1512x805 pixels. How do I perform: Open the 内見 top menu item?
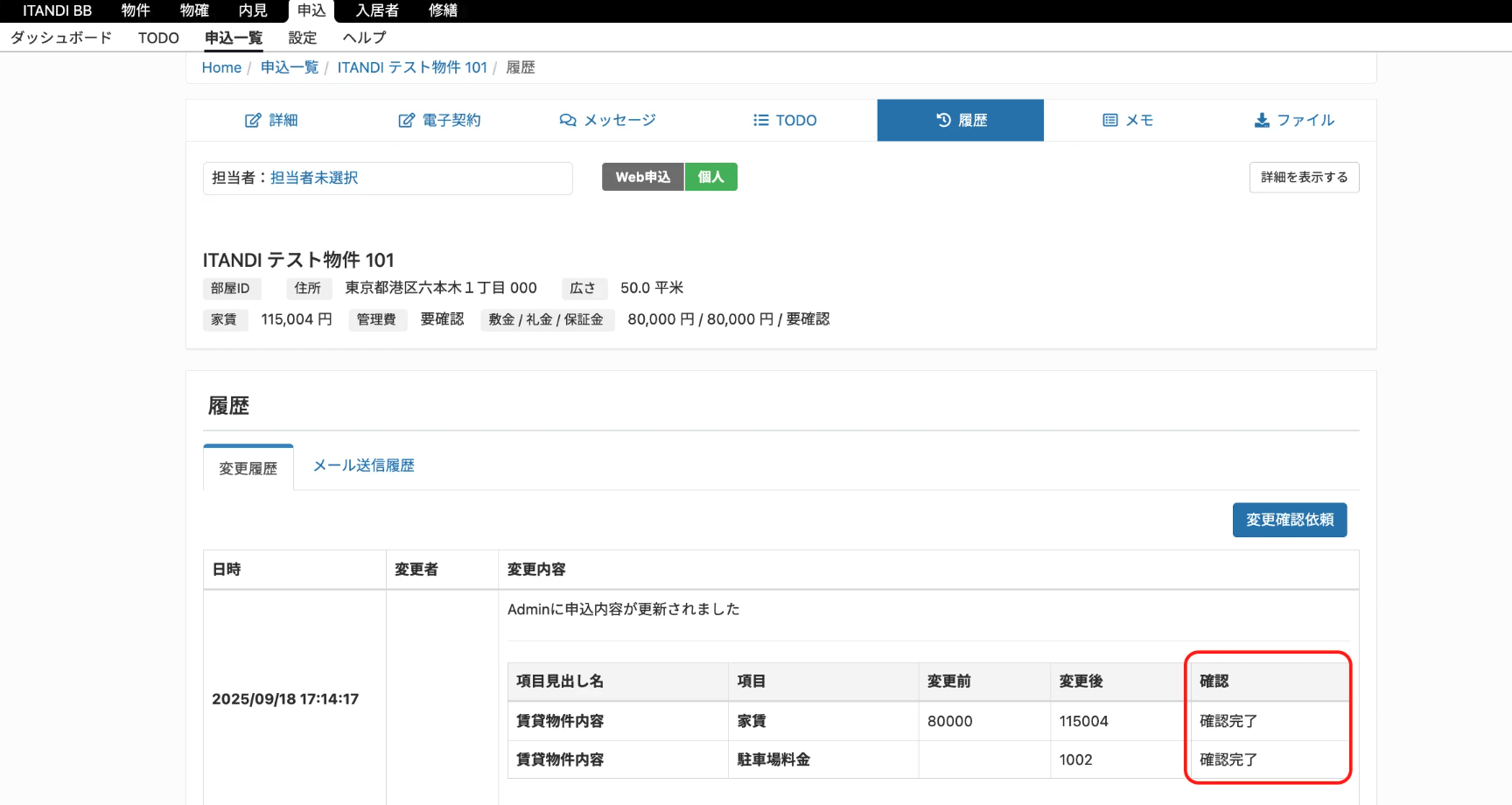coord(253,10)
